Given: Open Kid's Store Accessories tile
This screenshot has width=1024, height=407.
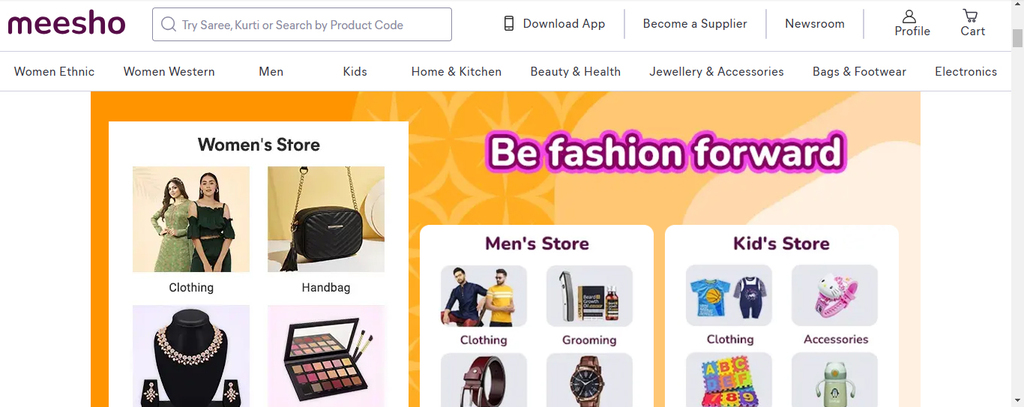Looking at the screenshot, I should (835, 296).
